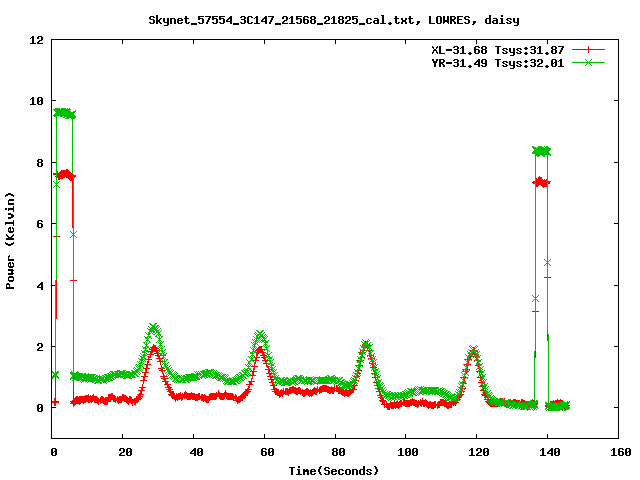Click the x-axis tick label 160

pos(621,452)
